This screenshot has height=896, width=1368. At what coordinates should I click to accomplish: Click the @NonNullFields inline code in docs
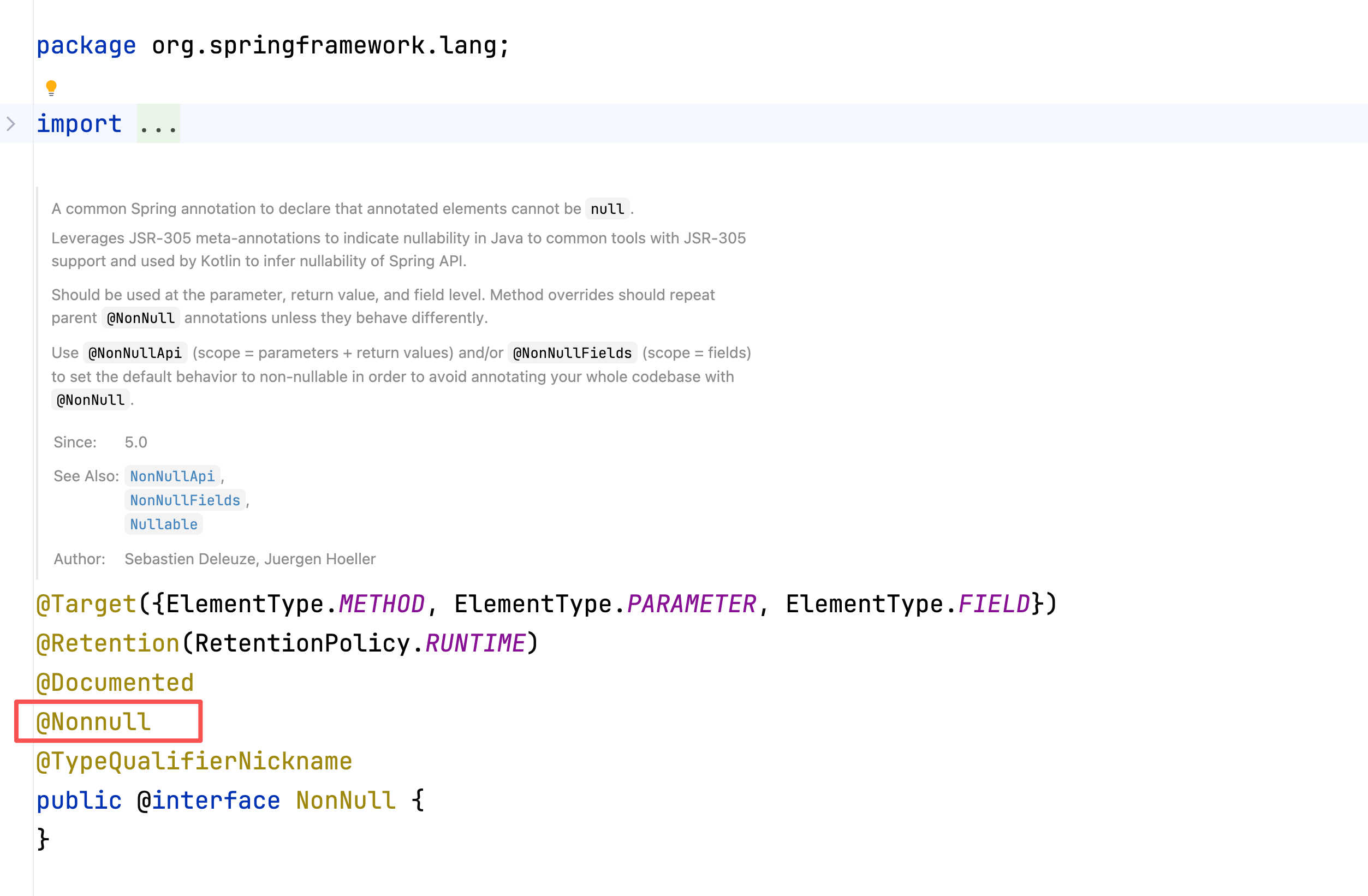tap(572, 353)
